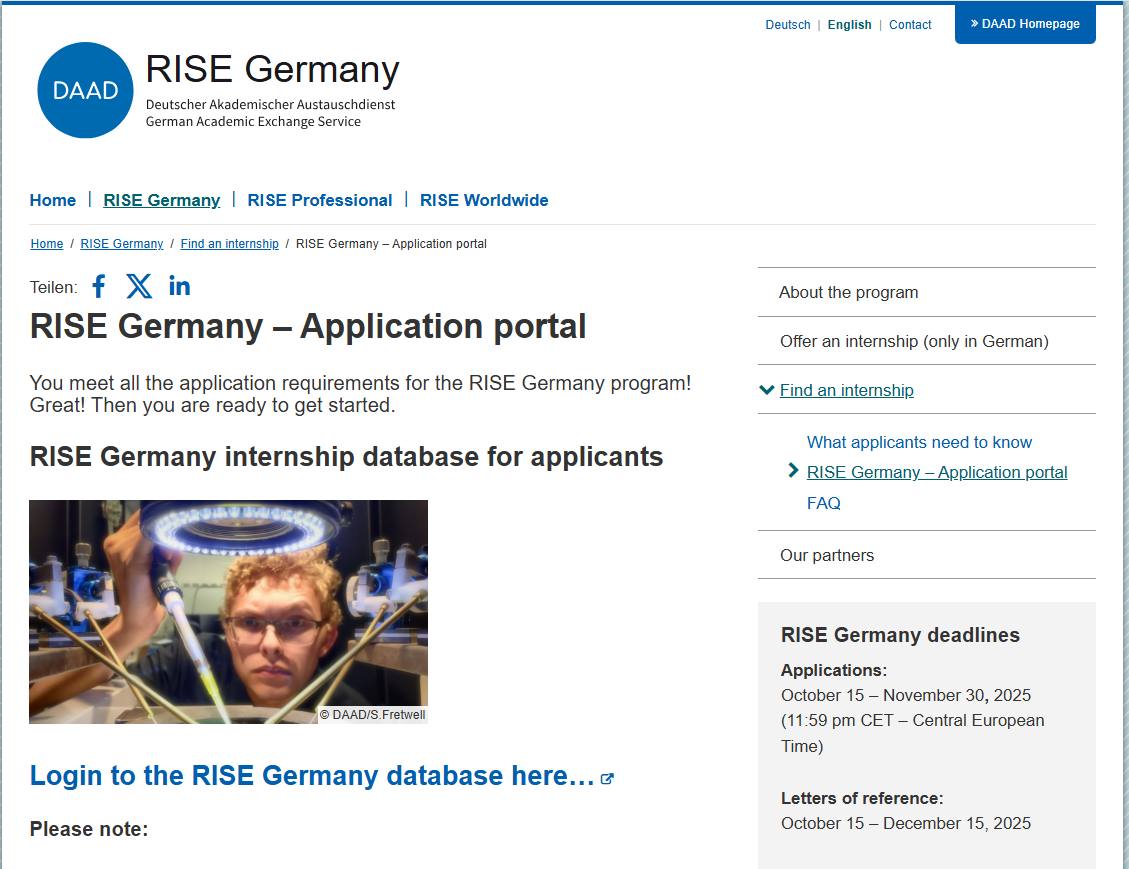Image resolution: width=1129 pixels, height=869 pixels.
Task: Open Offer an internship sidebar item
Action: coord(927,341)
